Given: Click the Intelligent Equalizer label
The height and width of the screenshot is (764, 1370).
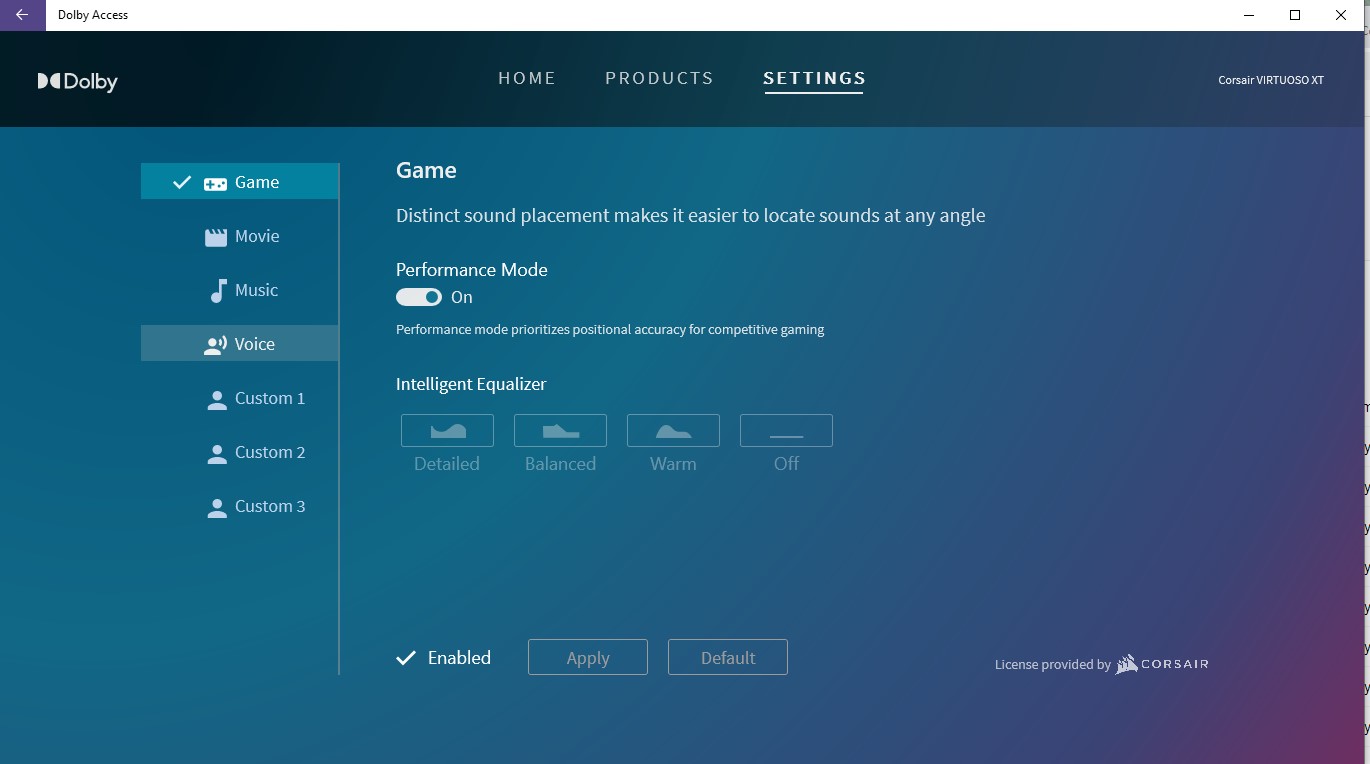Looking at the screenshot, I should coord(471,384).
